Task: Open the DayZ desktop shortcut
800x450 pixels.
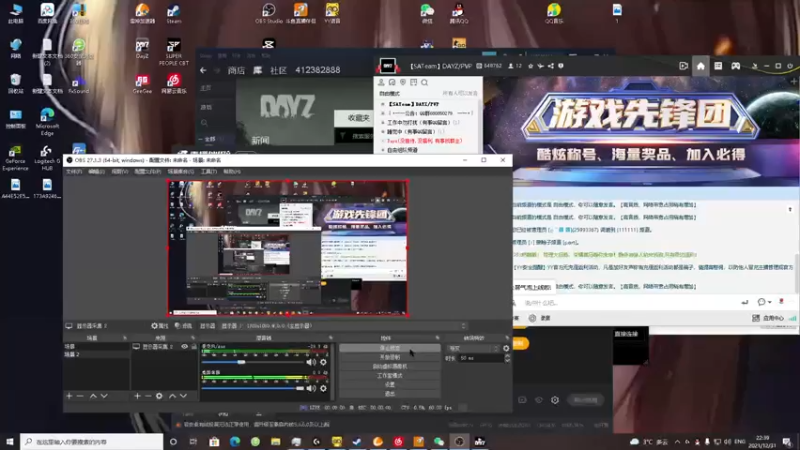Action: (x=142, y=49)
